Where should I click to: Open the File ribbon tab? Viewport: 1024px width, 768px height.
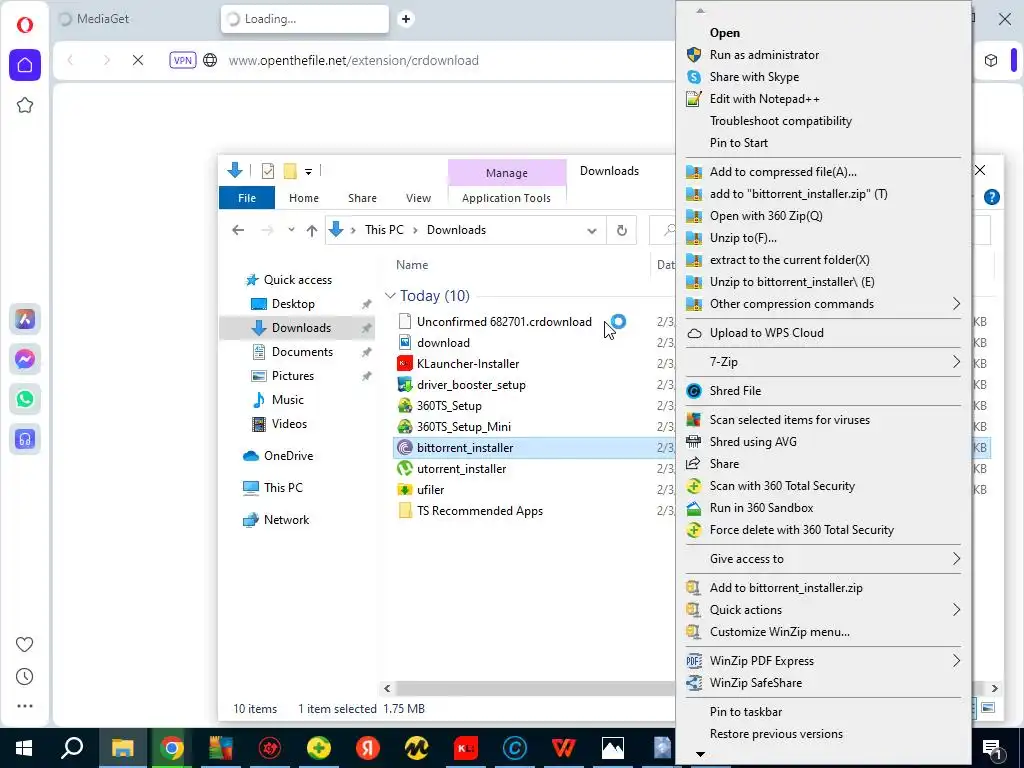247,198
